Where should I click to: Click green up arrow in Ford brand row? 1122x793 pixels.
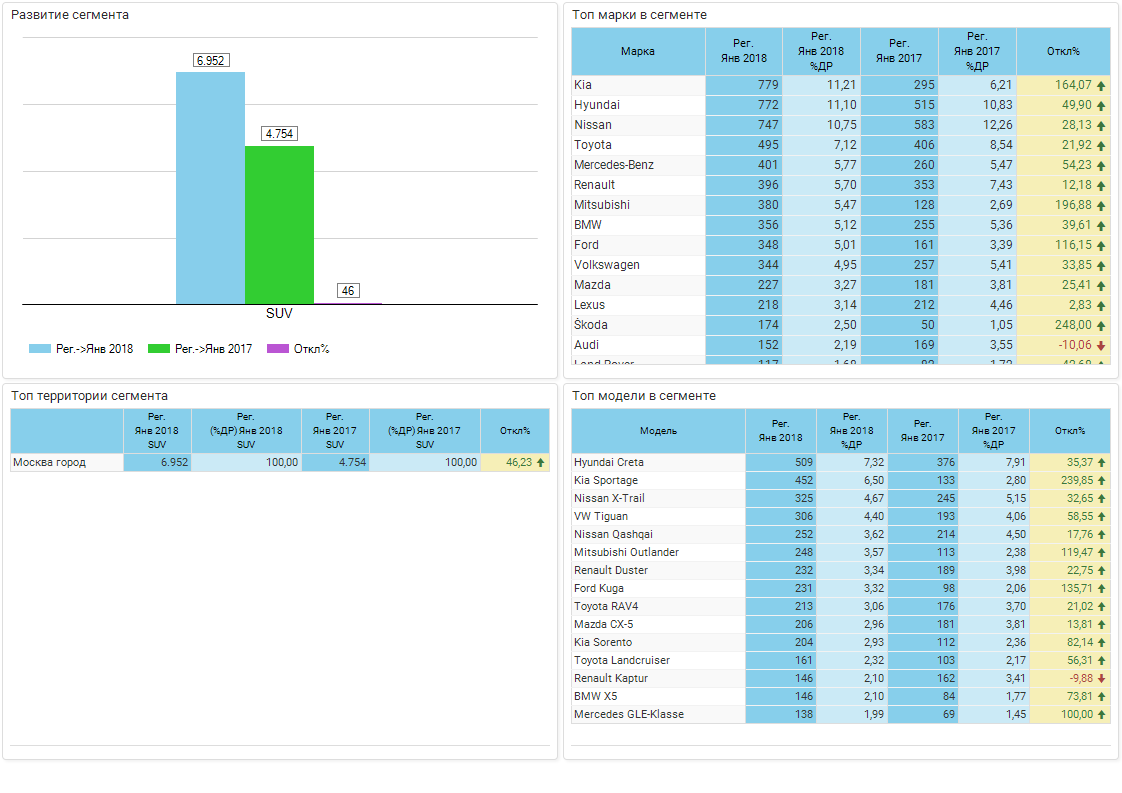1101,246
